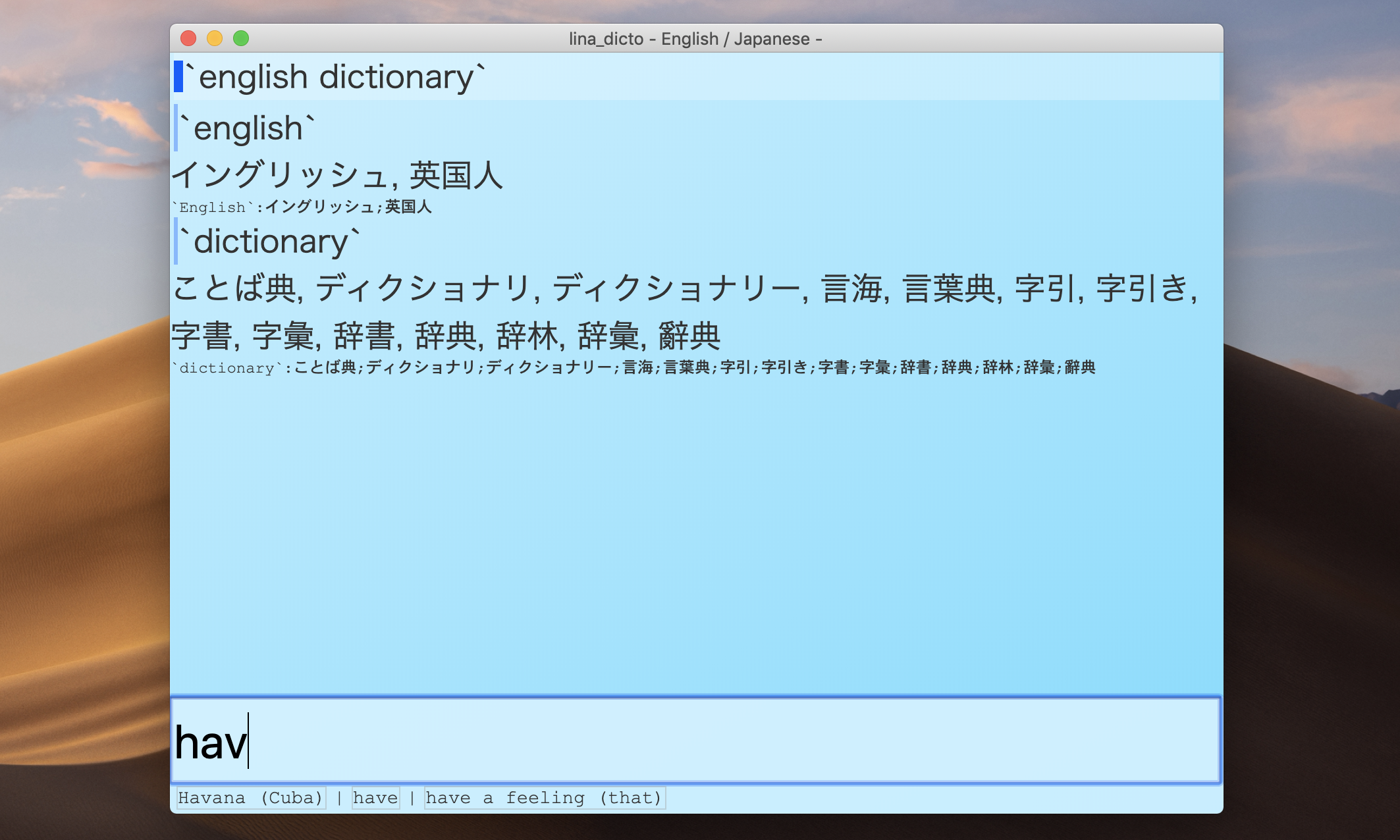Choose the 'have' suggestion
This screenshot has width=1400, height=840.
tap(375, 798)
